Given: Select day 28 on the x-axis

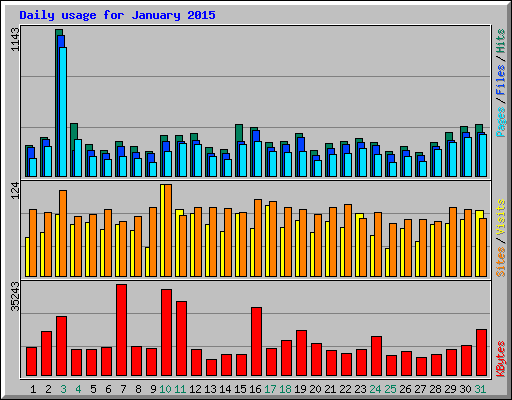Looking at the screenshot, I should click(x=435, y=389).
